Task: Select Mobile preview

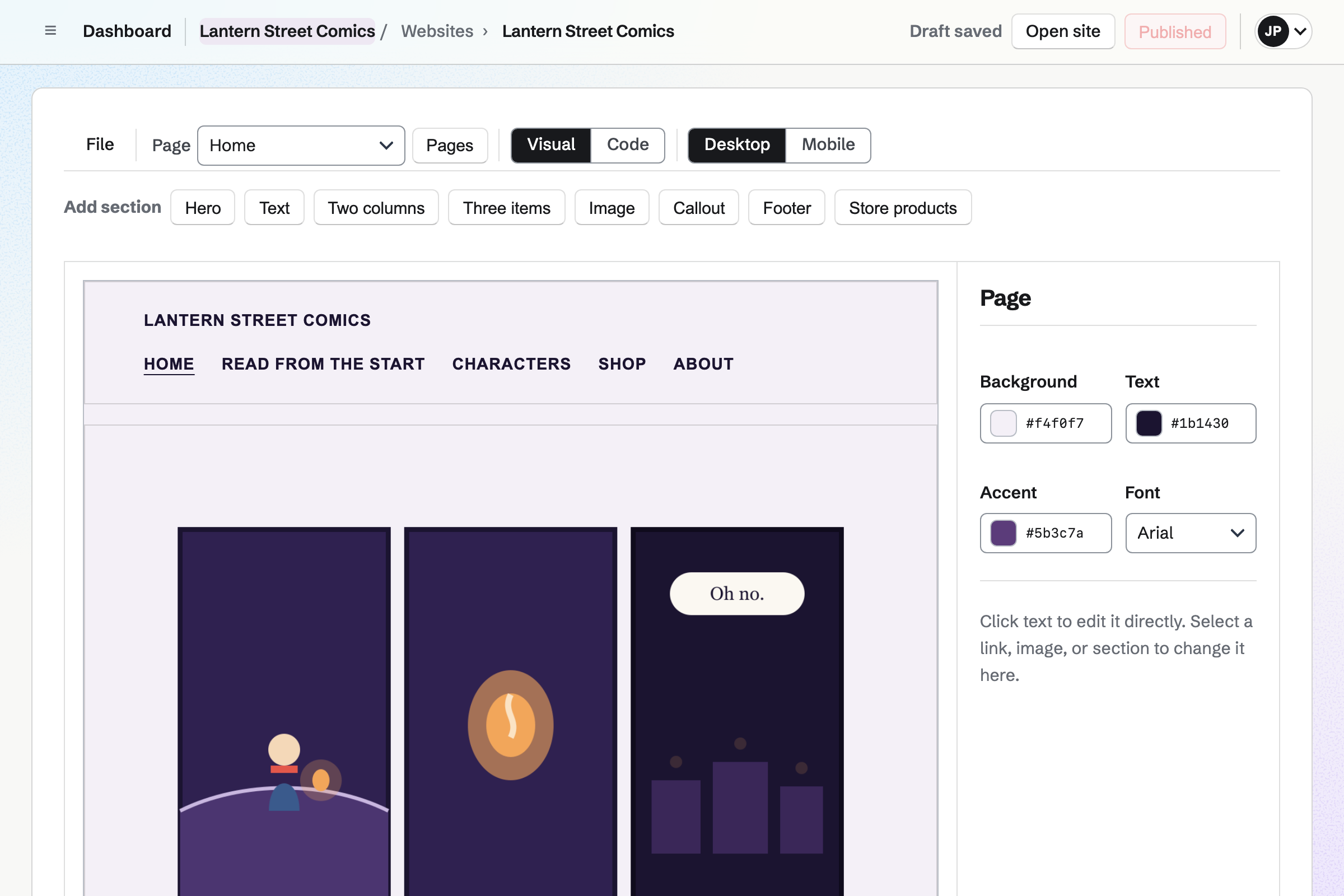Action: pos(828,145)
